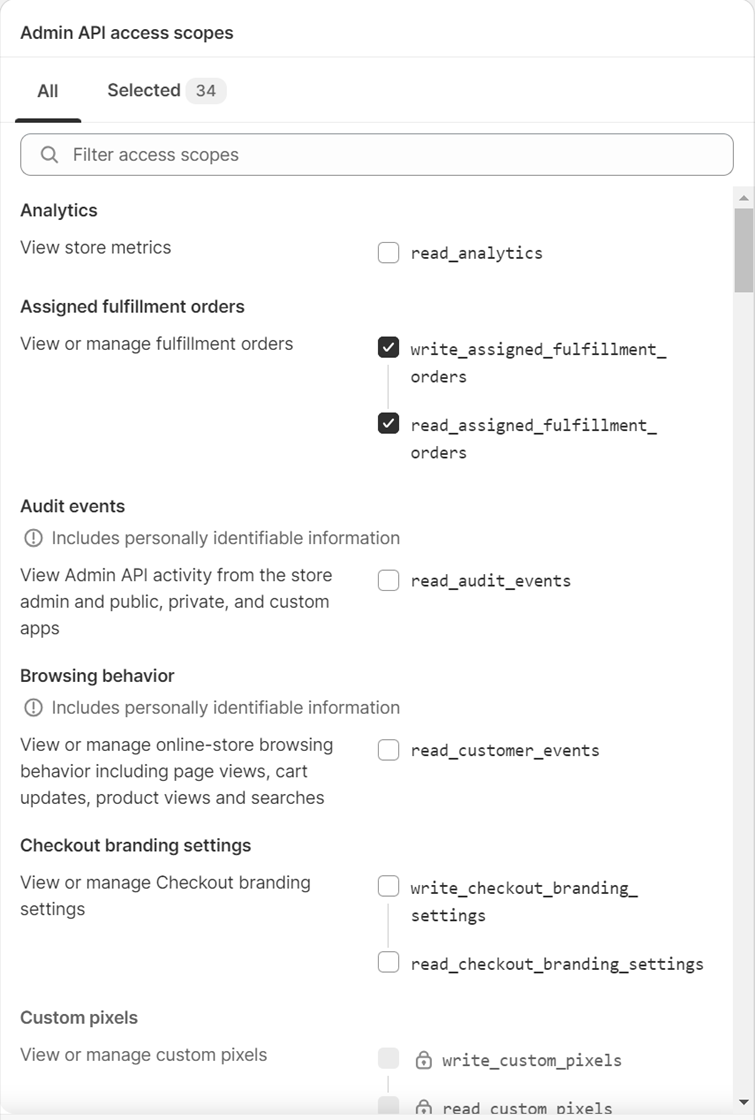Click the info icon under Browsing behavior
This screenshot has height=1120, width=755.
[x=33, y=707]
